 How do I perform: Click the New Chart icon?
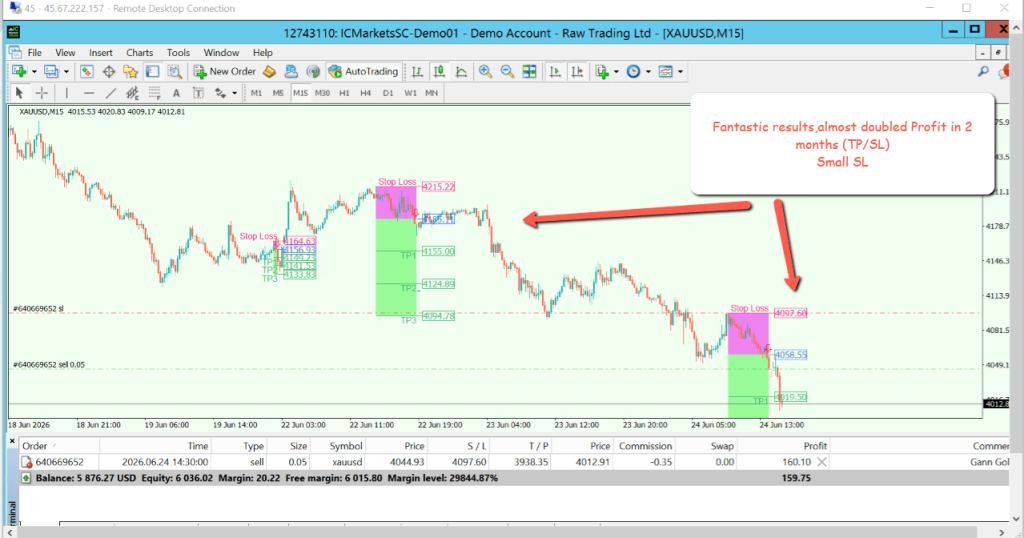[19, 72]
